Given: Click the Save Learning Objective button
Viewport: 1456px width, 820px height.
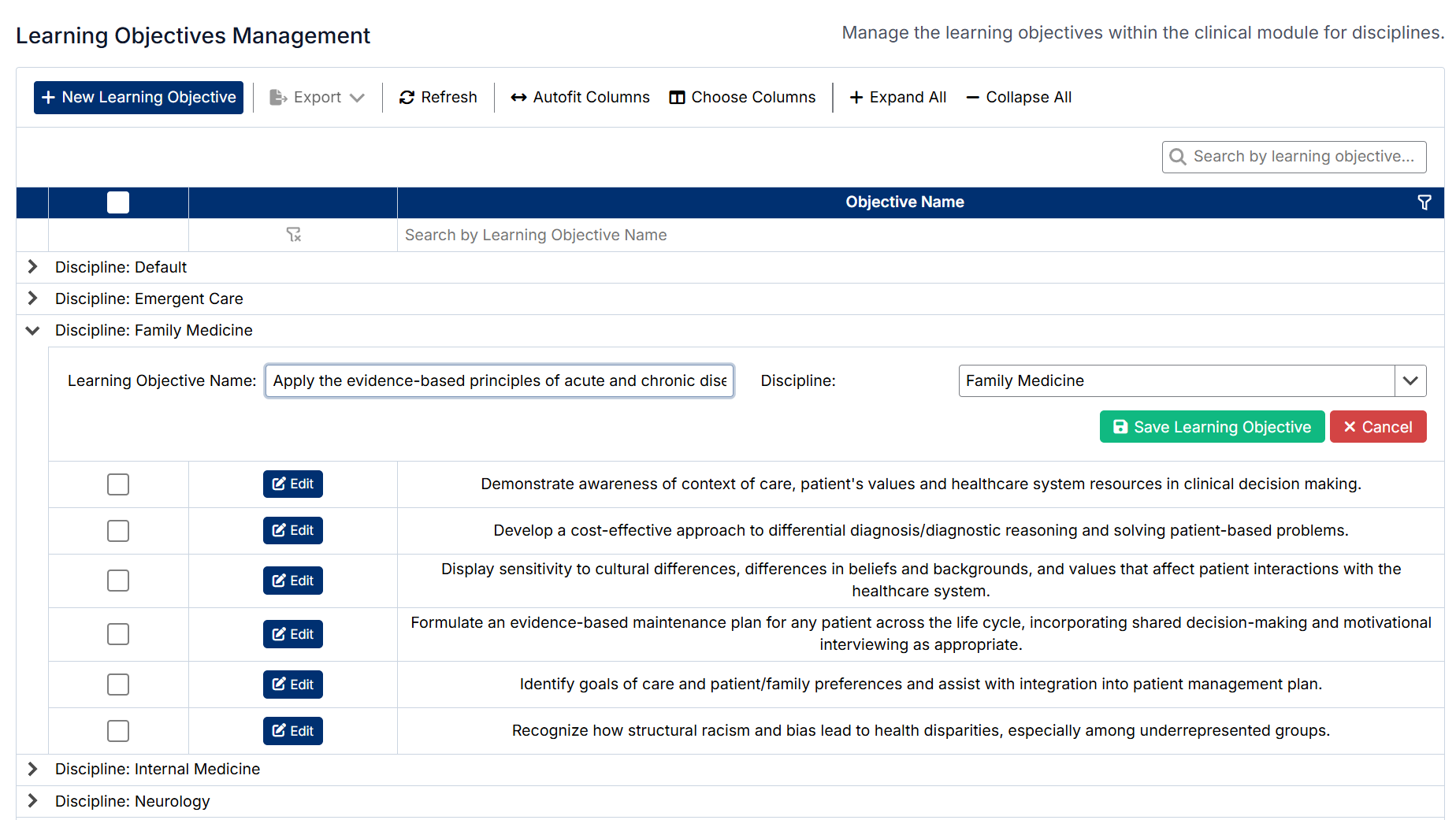Looking at the screenshot, I should 1211,427.
